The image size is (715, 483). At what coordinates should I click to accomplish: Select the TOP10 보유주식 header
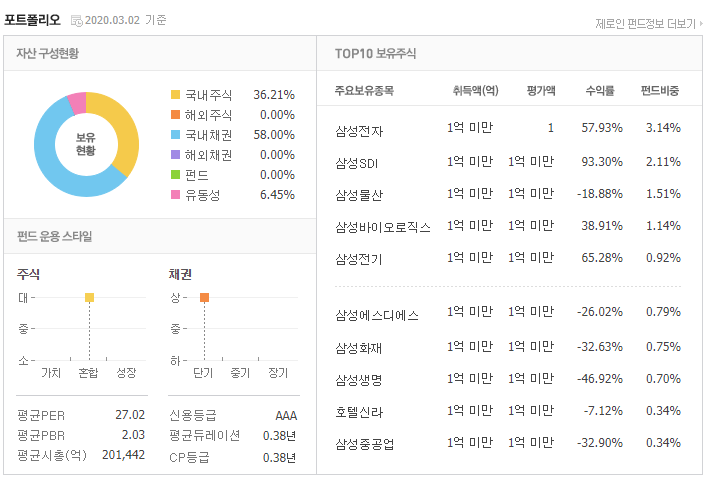click(x=375, y=53)
